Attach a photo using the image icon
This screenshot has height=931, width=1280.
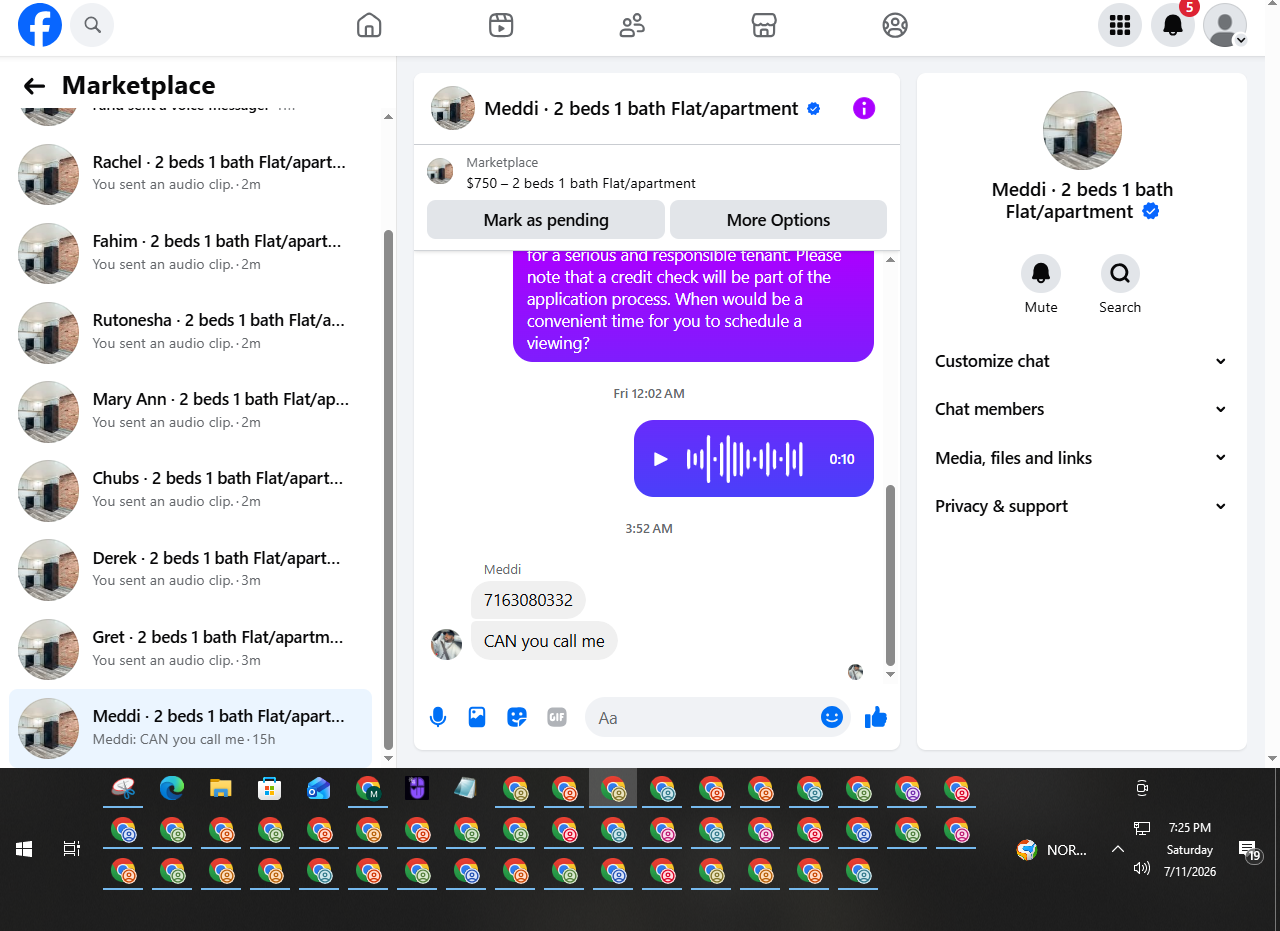tap(477, 717)
